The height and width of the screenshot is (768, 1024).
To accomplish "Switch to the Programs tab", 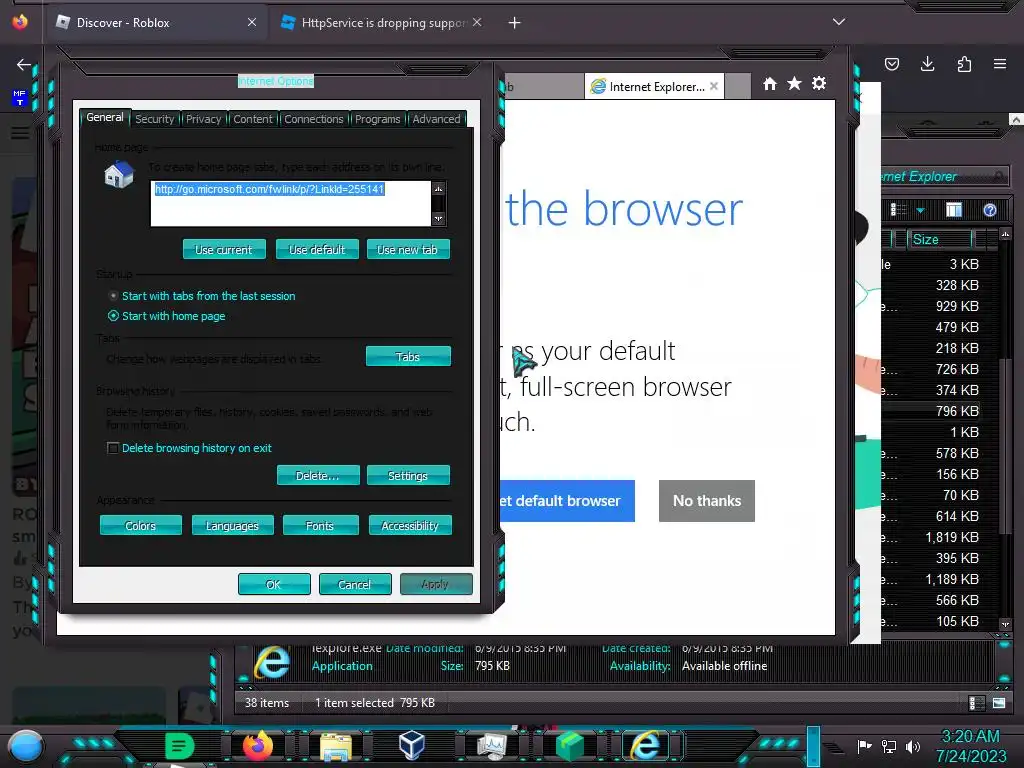I will (377, 119).
